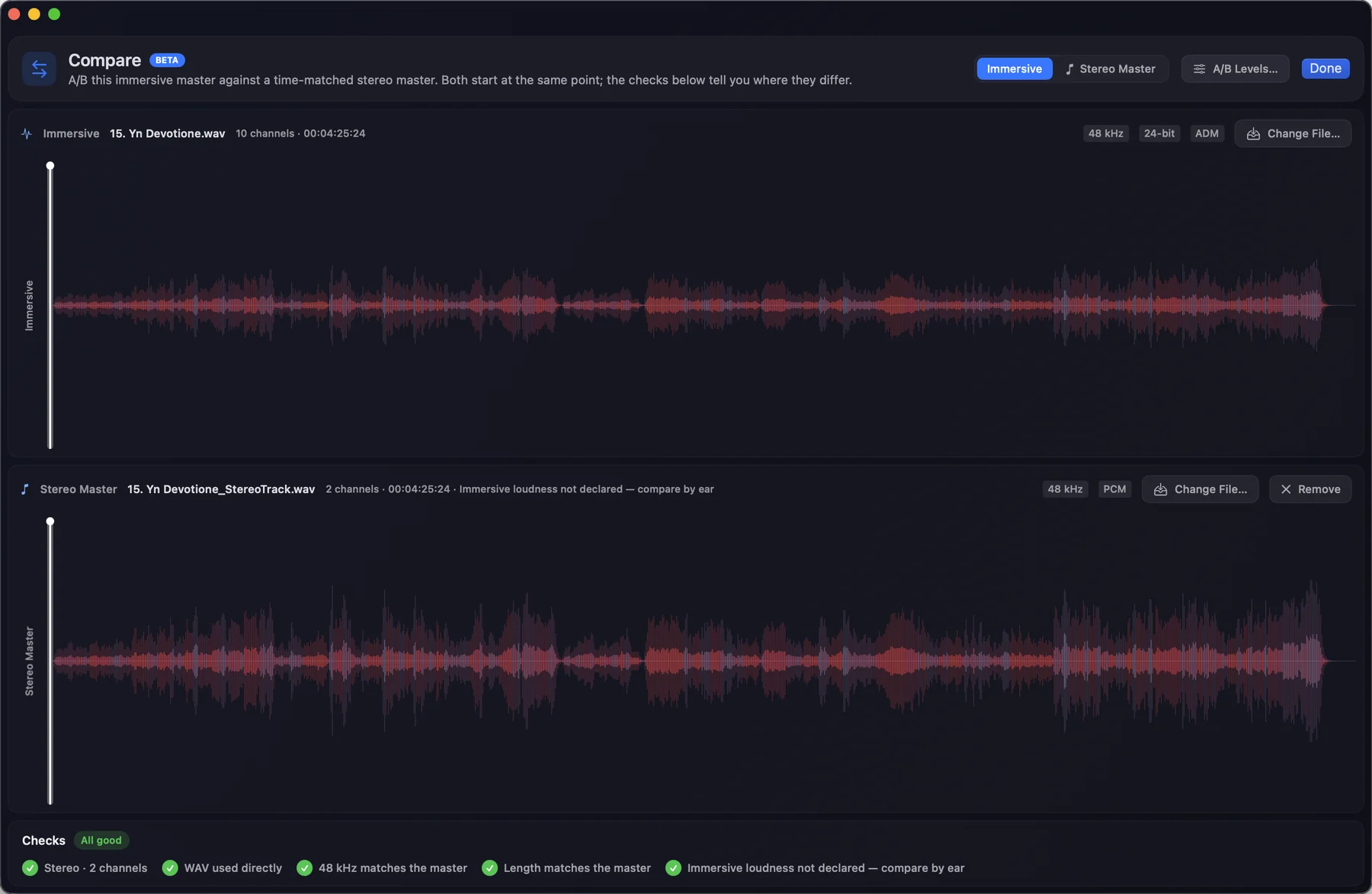Click the ADM format badge
This screenshot has height=894, width=1372.
1207,133
